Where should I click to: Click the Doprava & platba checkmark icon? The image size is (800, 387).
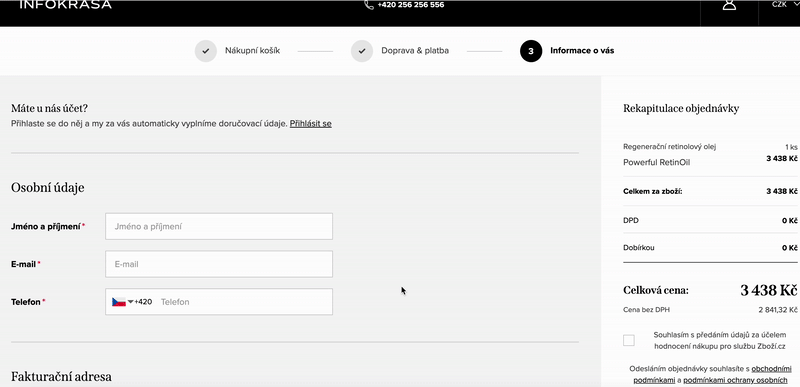[x=362, y=51]
